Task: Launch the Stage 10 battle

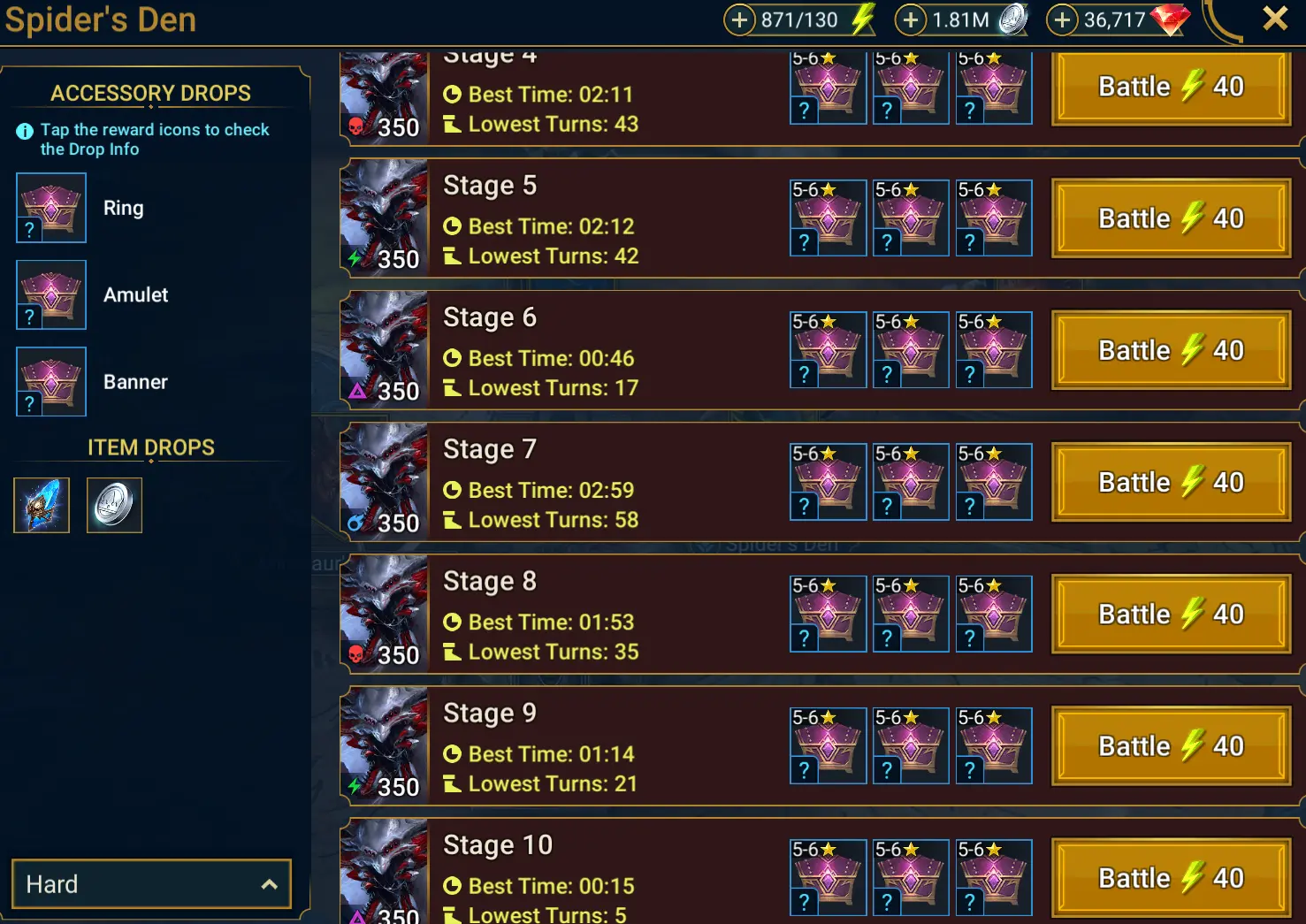Action: coord(1171,877)
